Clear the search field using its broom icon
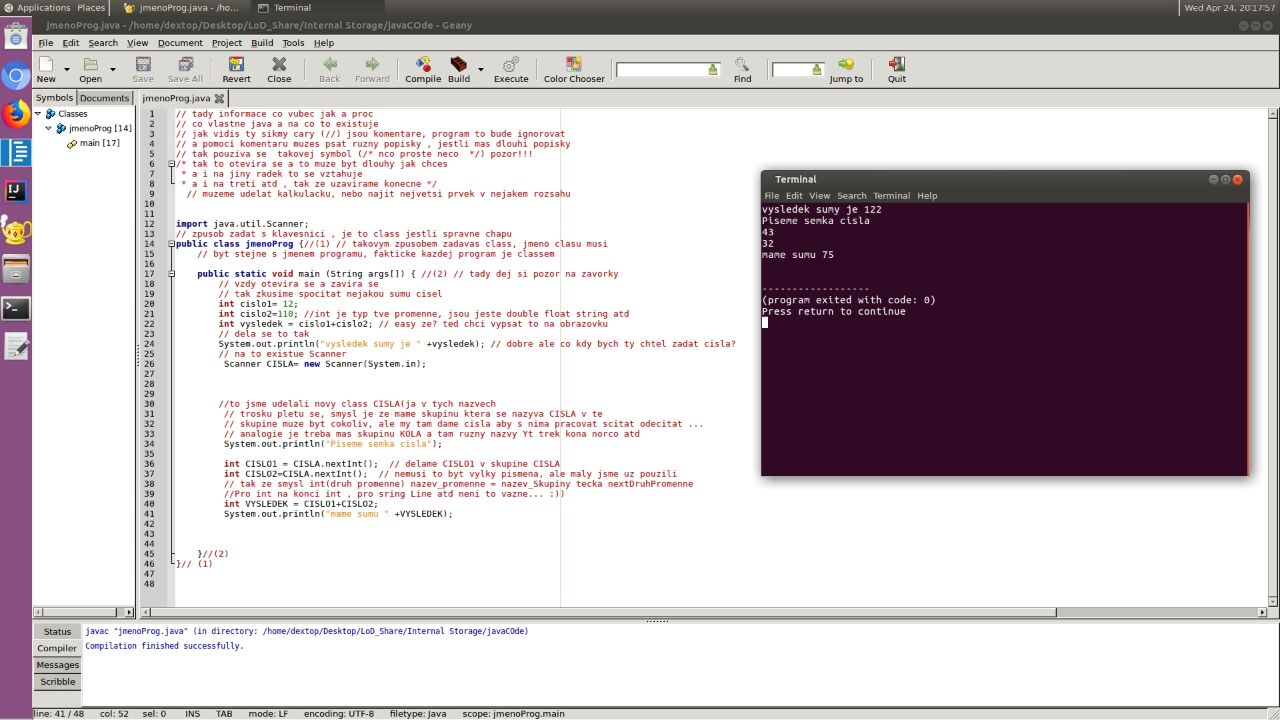The image size is (1280, 720). pos(713,70)
